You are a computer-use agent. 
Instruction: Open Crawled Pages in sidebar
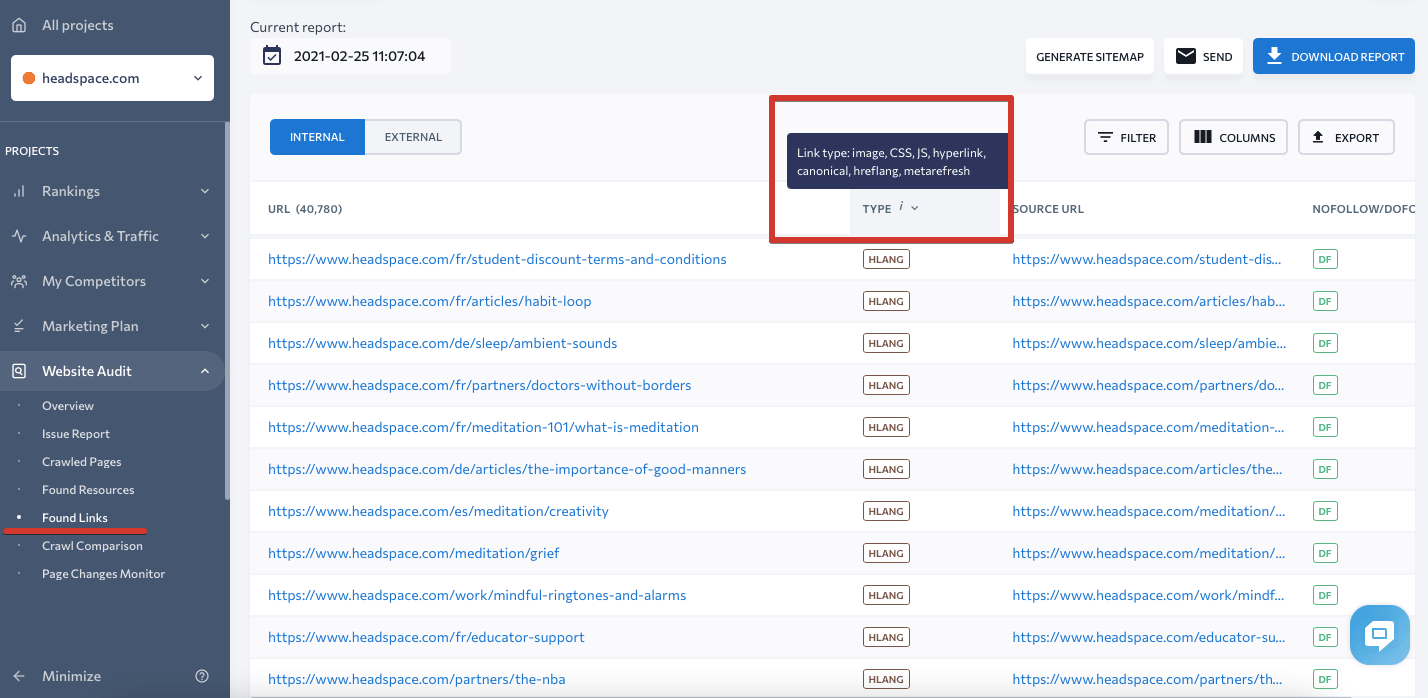click(82, 462)
